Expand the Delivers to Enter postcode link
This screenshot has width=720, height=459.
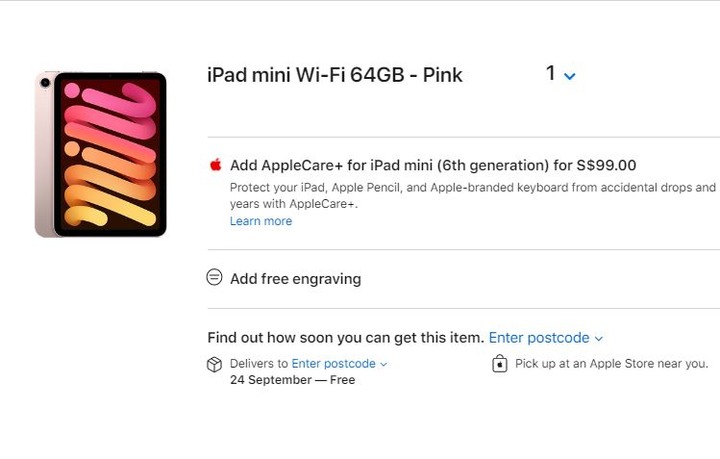click(339, 364)
